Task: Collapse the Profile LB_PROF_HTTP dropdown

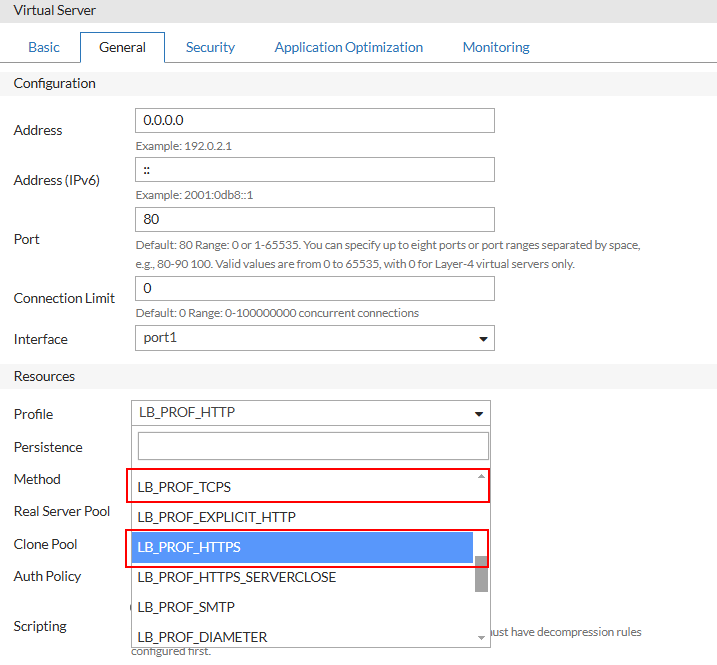Action: tap(310, 413)
